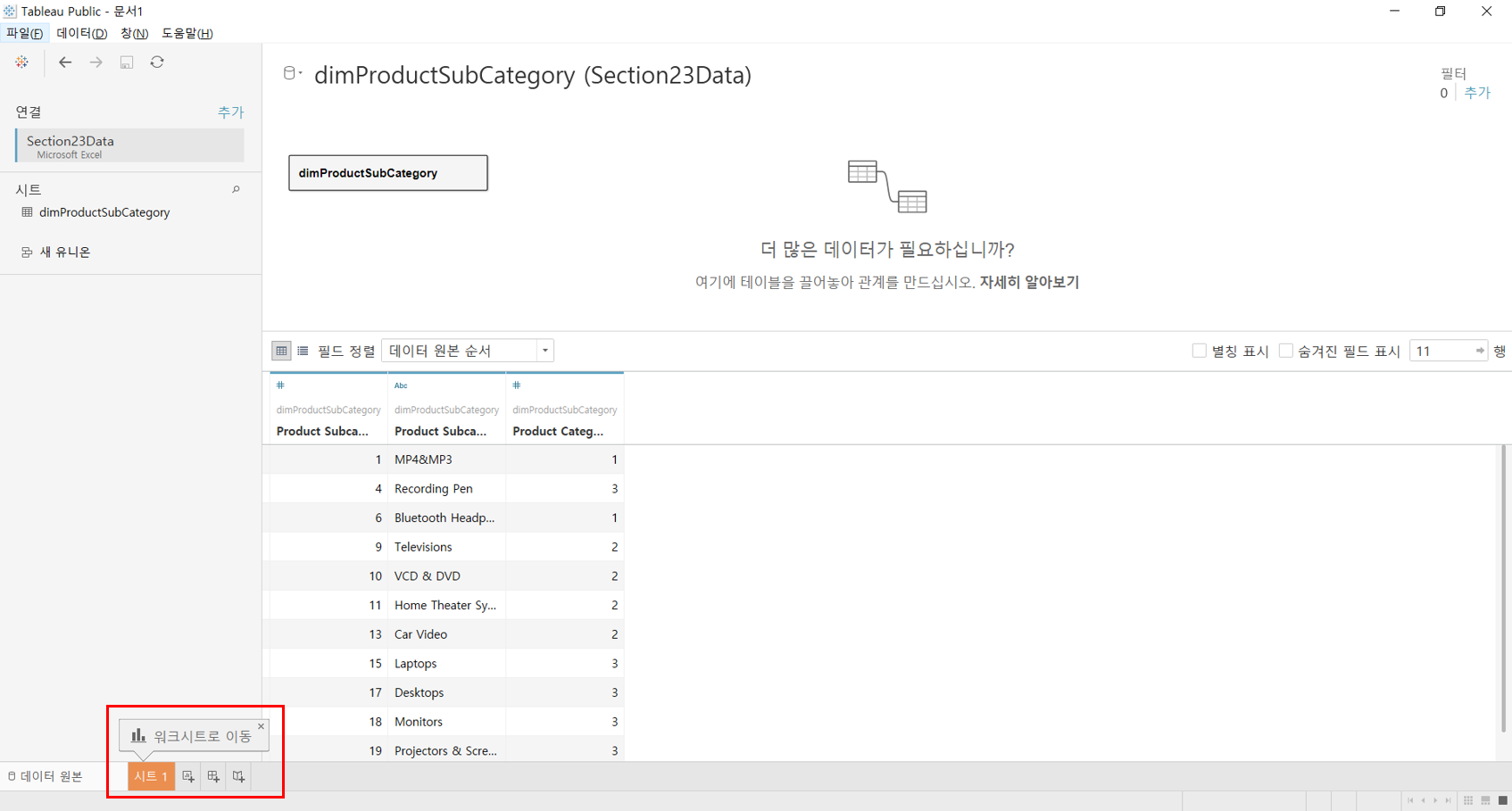The height and width of the screenshot is (811, 1512).
Task: Click the Televisions cell
Action: [446, 547]
